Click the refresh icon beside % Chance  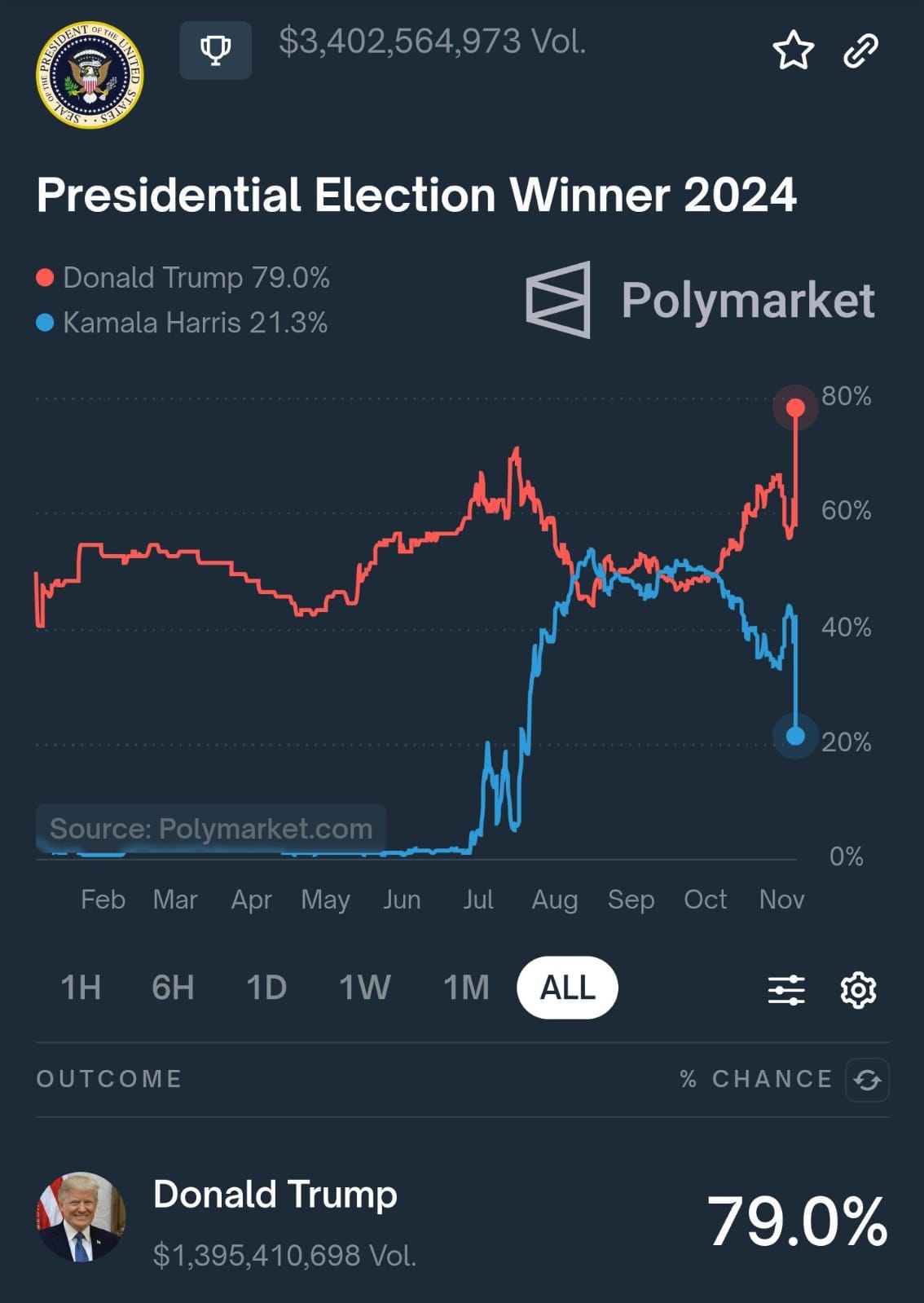coord(867,1080)
